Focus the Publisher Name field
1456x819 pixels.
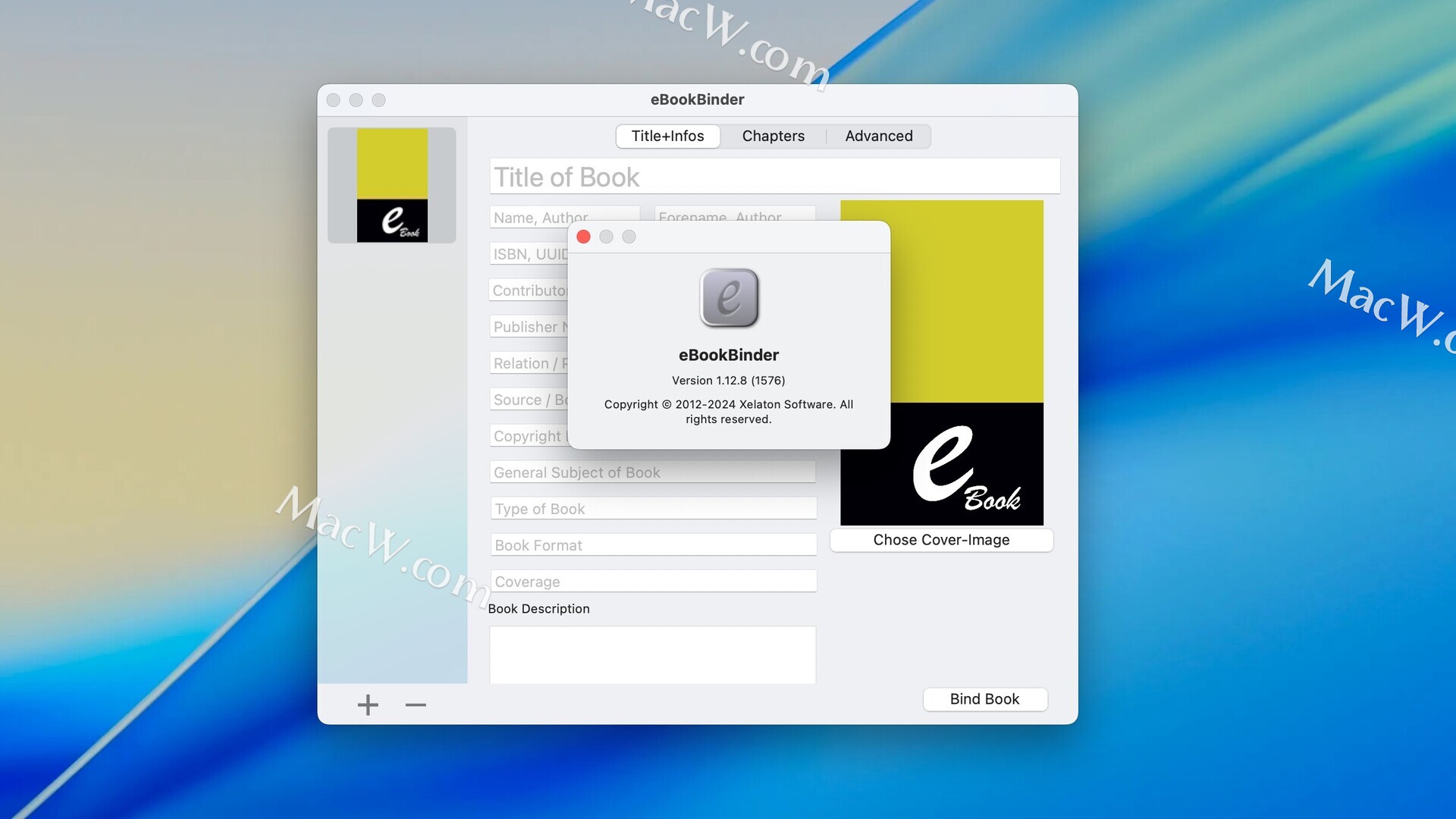[x=529, y=327]
